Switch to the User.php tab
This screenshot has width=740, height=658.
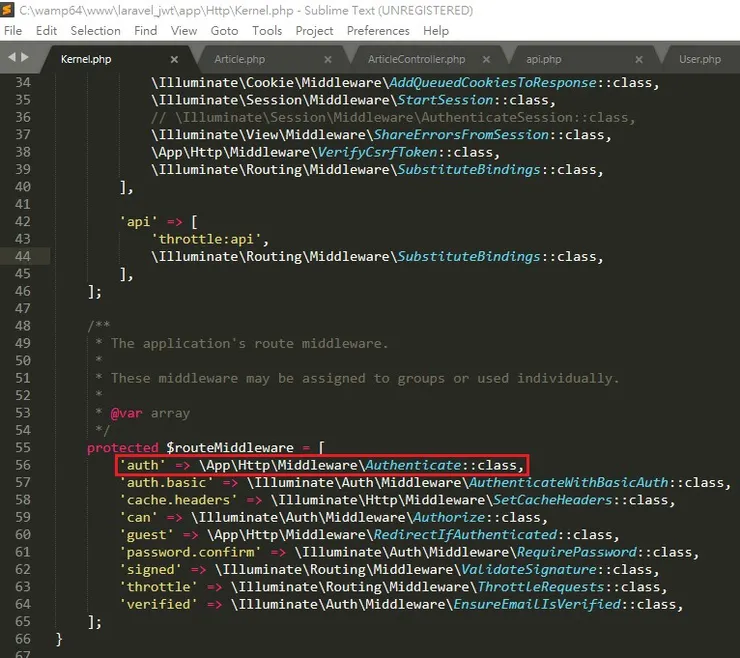point(700,59)
